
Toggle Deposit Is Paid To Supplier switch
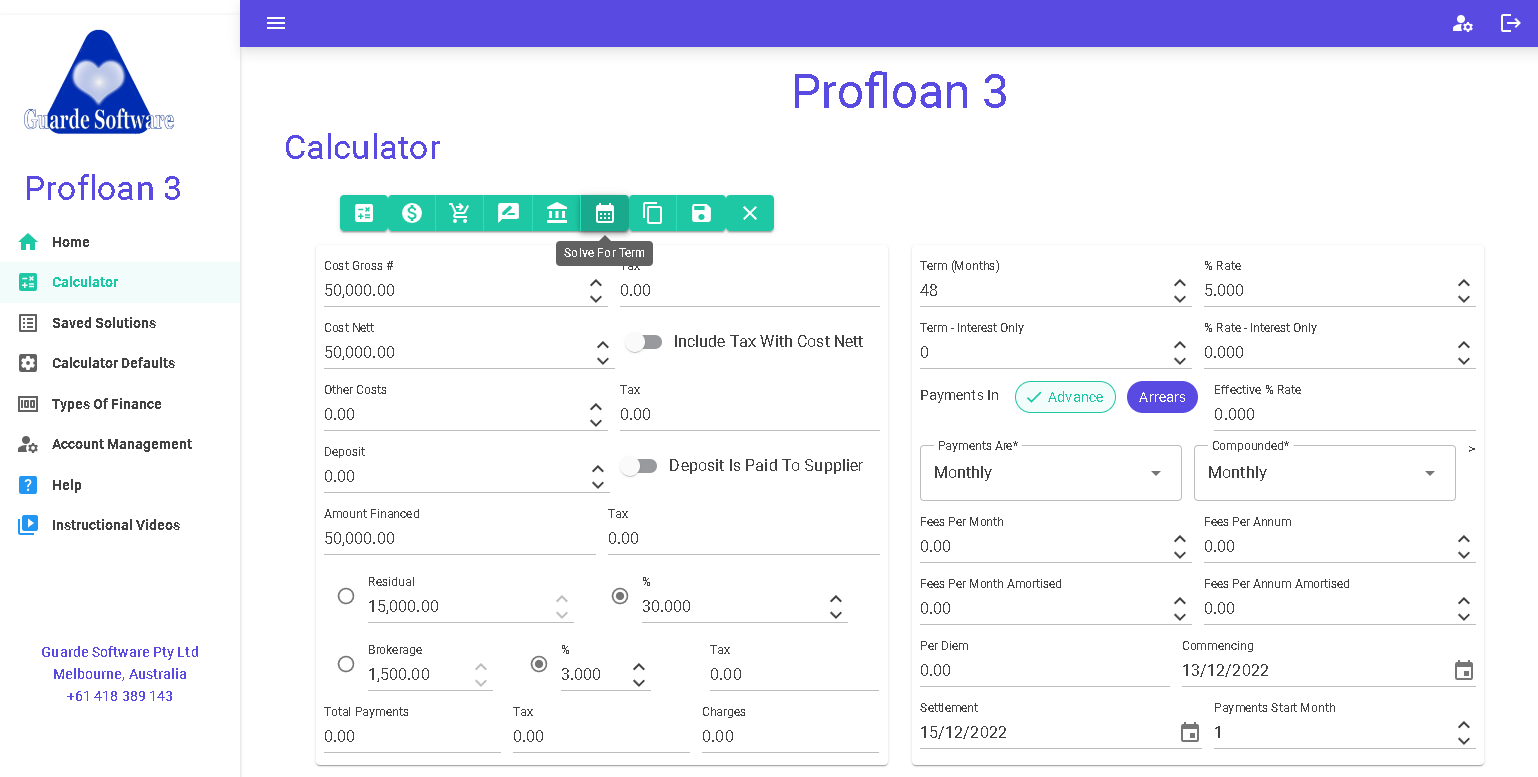point(639,466)
